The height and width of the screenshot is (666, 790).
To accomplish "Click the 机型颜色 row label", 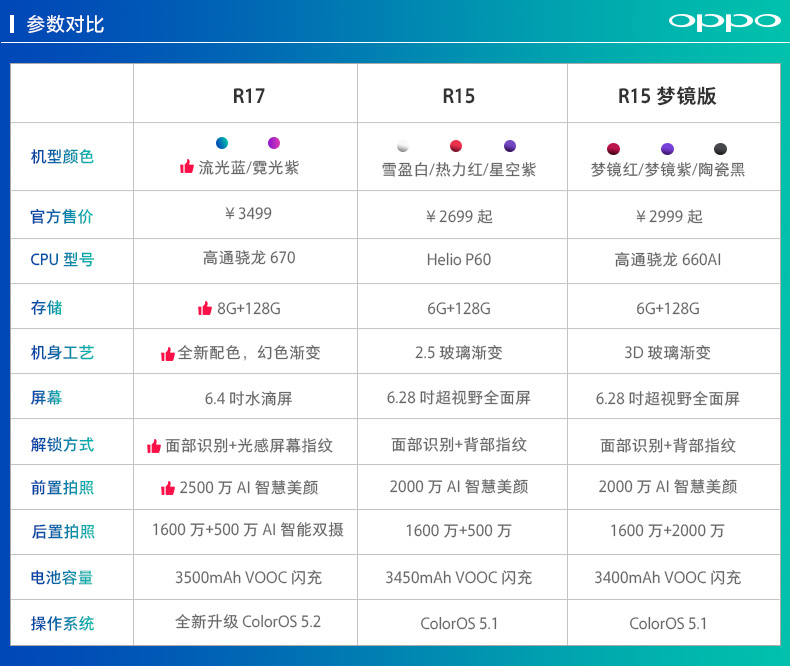I will 62,157.
